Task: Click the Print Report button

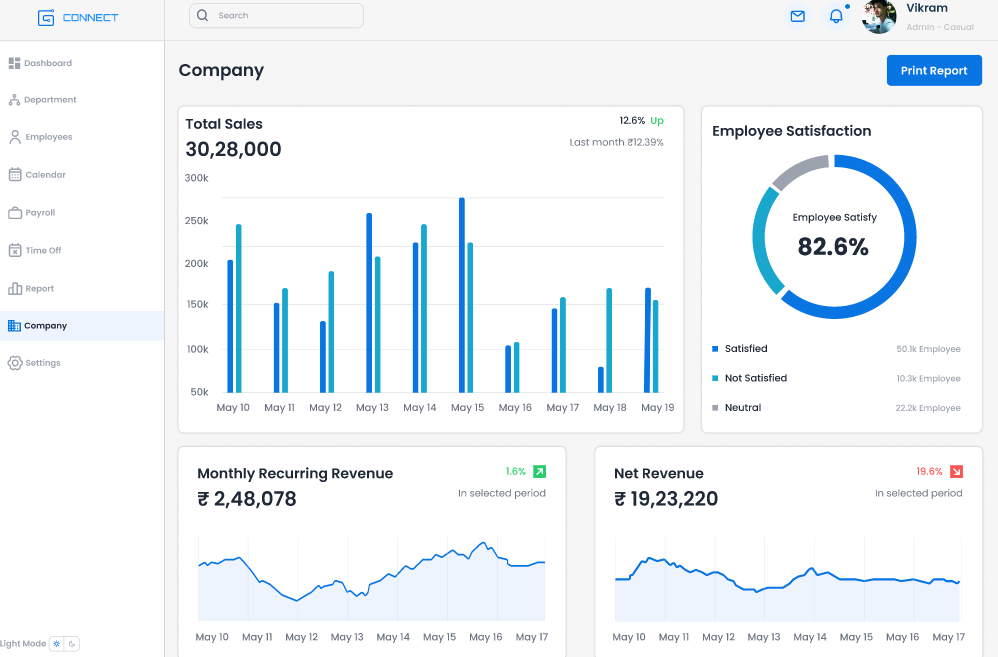Action: pos(933,70)
